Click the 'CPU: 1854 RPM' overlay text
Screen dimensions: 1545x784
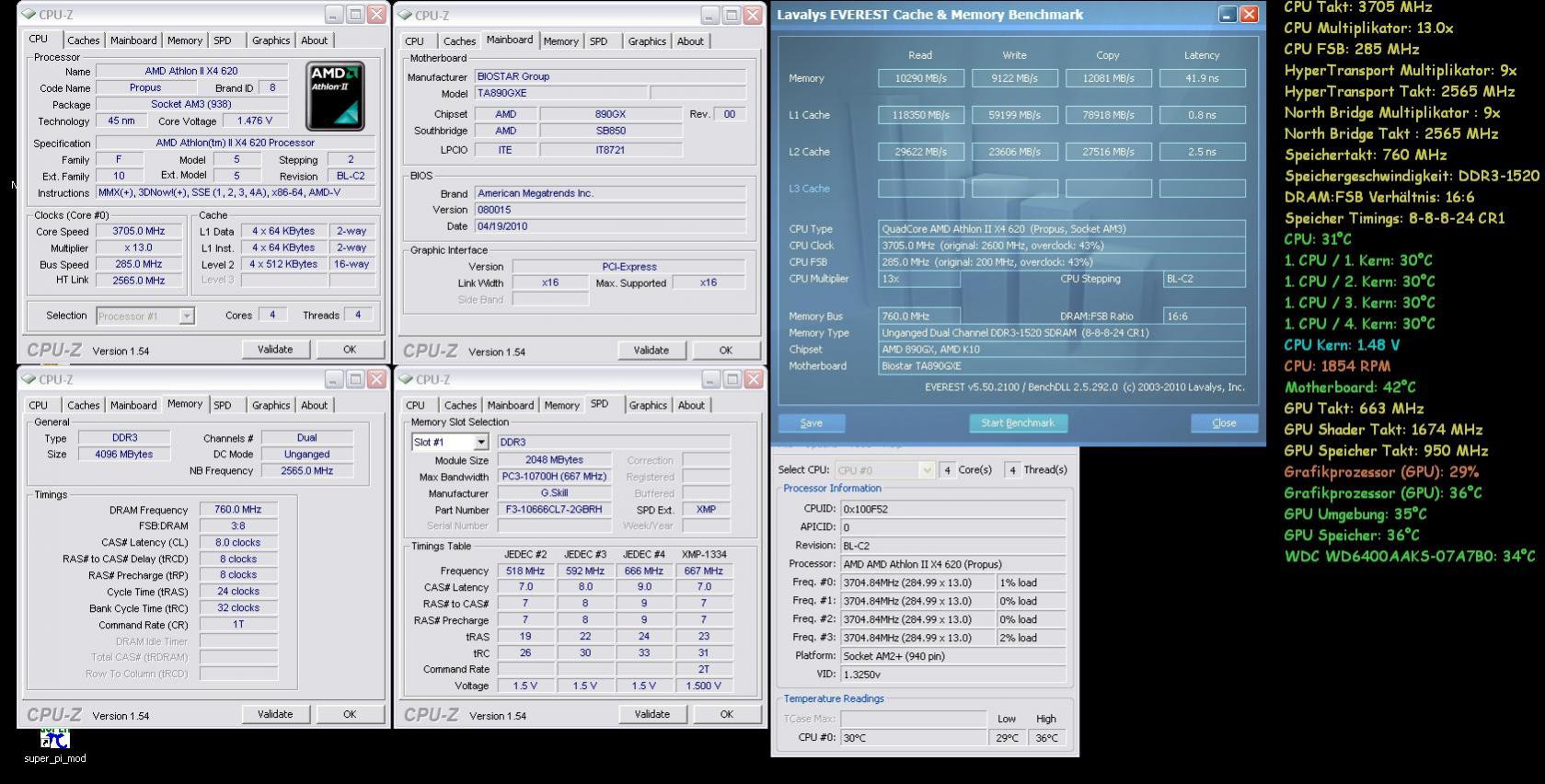point(1337,366)
